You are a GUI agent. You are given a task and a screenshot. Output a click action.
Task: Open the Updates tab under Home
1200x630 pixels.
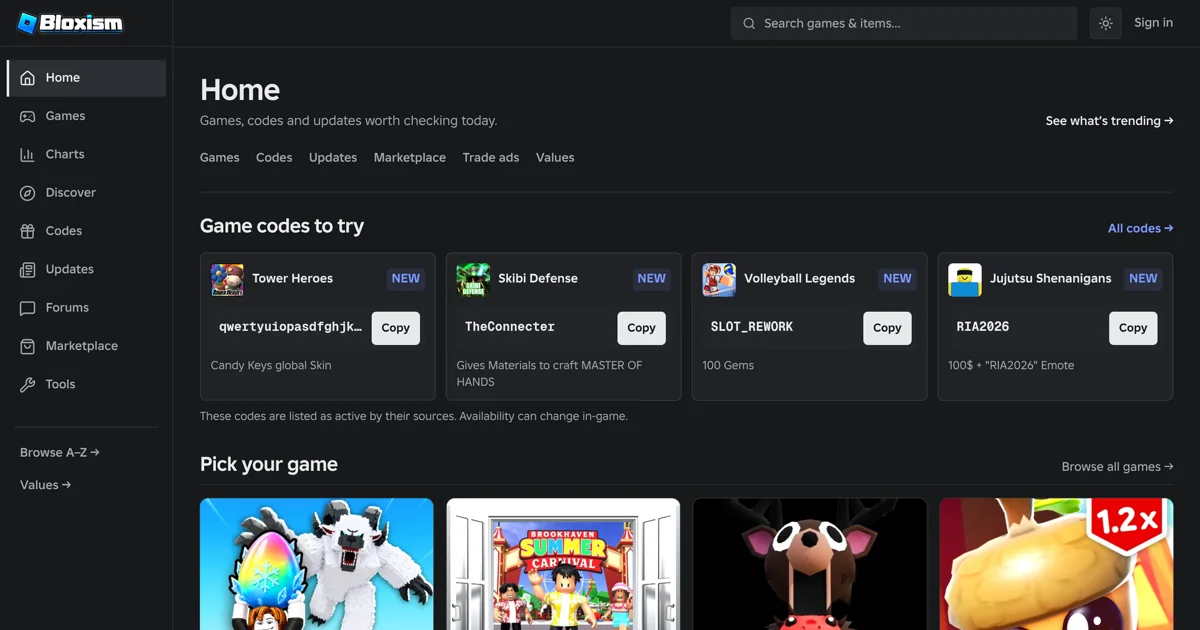[x=333, y=158]
